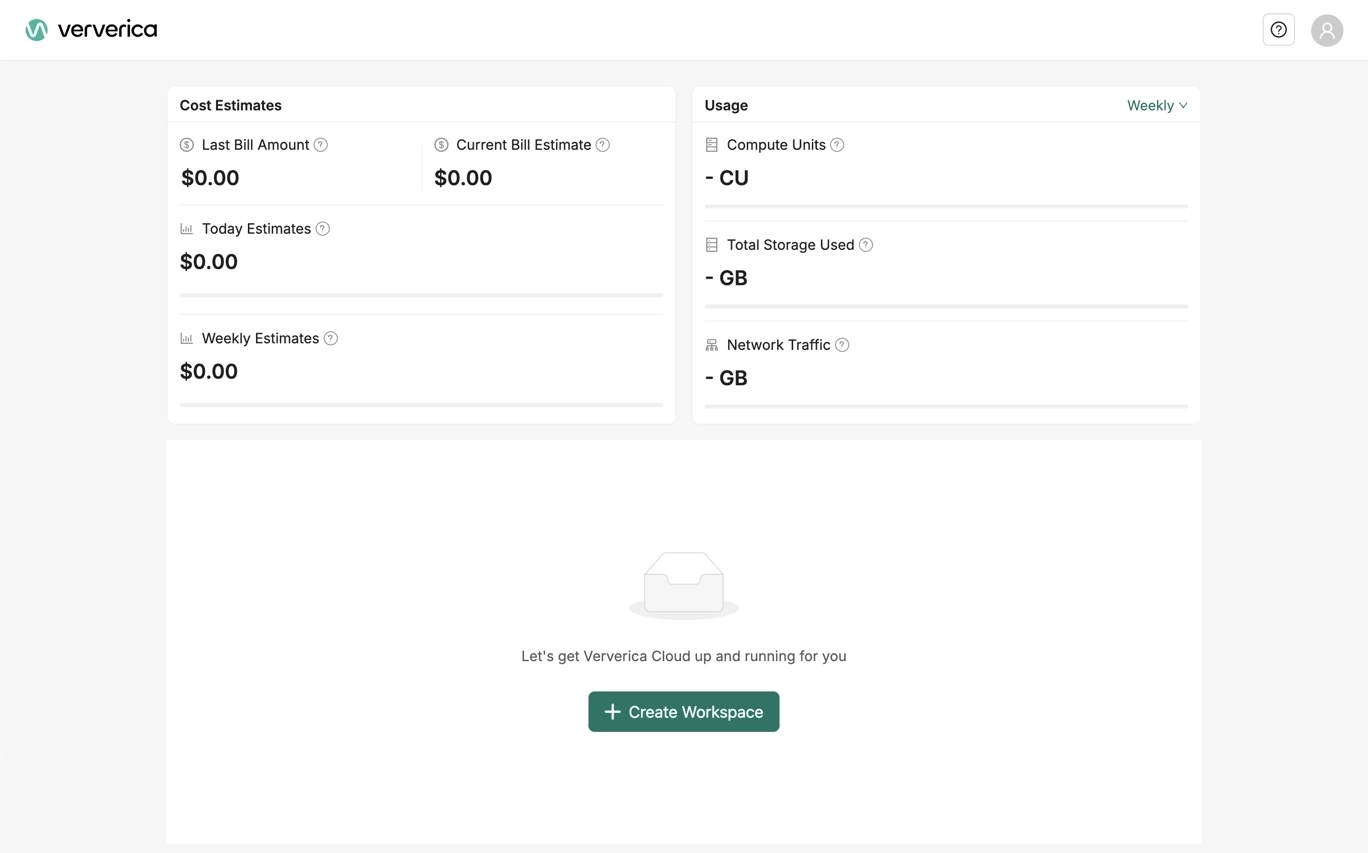This screenshot has height=853, width=1368.
Task: Click help tooltip next to Compute Units
Action: click(x=837, y=145)
